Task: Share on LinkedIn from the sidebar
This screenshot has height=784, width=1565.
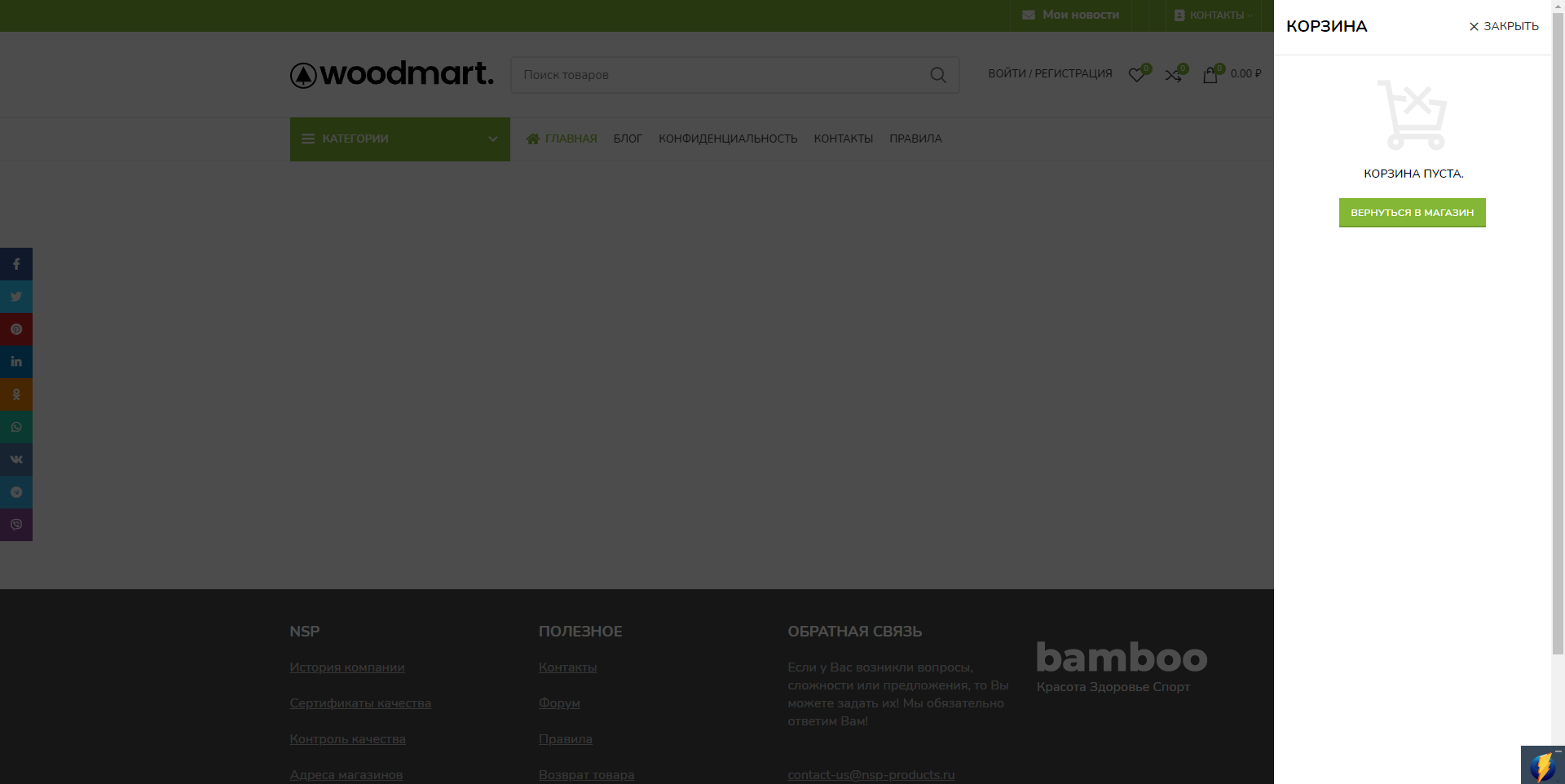Action: point(16,362)
